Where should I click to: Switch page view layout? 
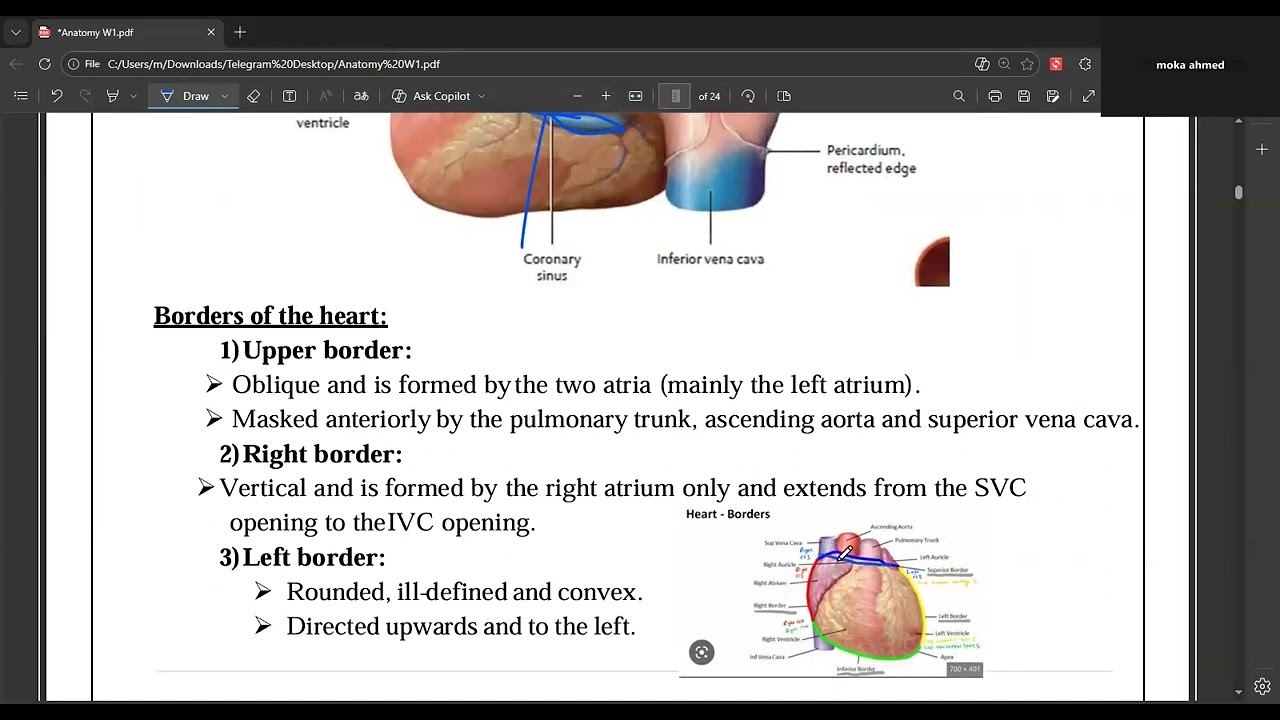(784, 96)
